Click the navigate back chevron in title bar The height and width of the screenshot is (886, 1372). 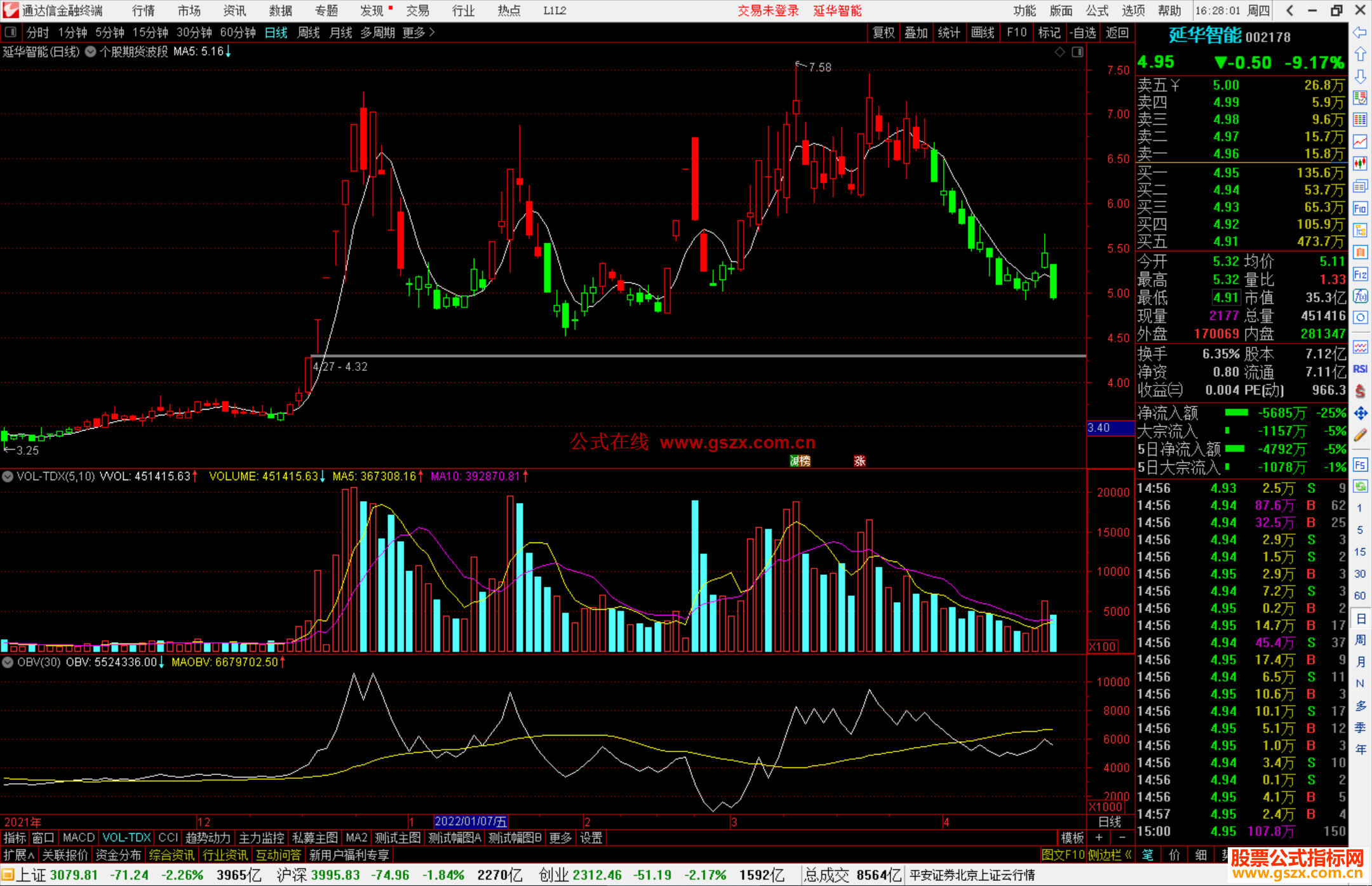[1289, 10]
